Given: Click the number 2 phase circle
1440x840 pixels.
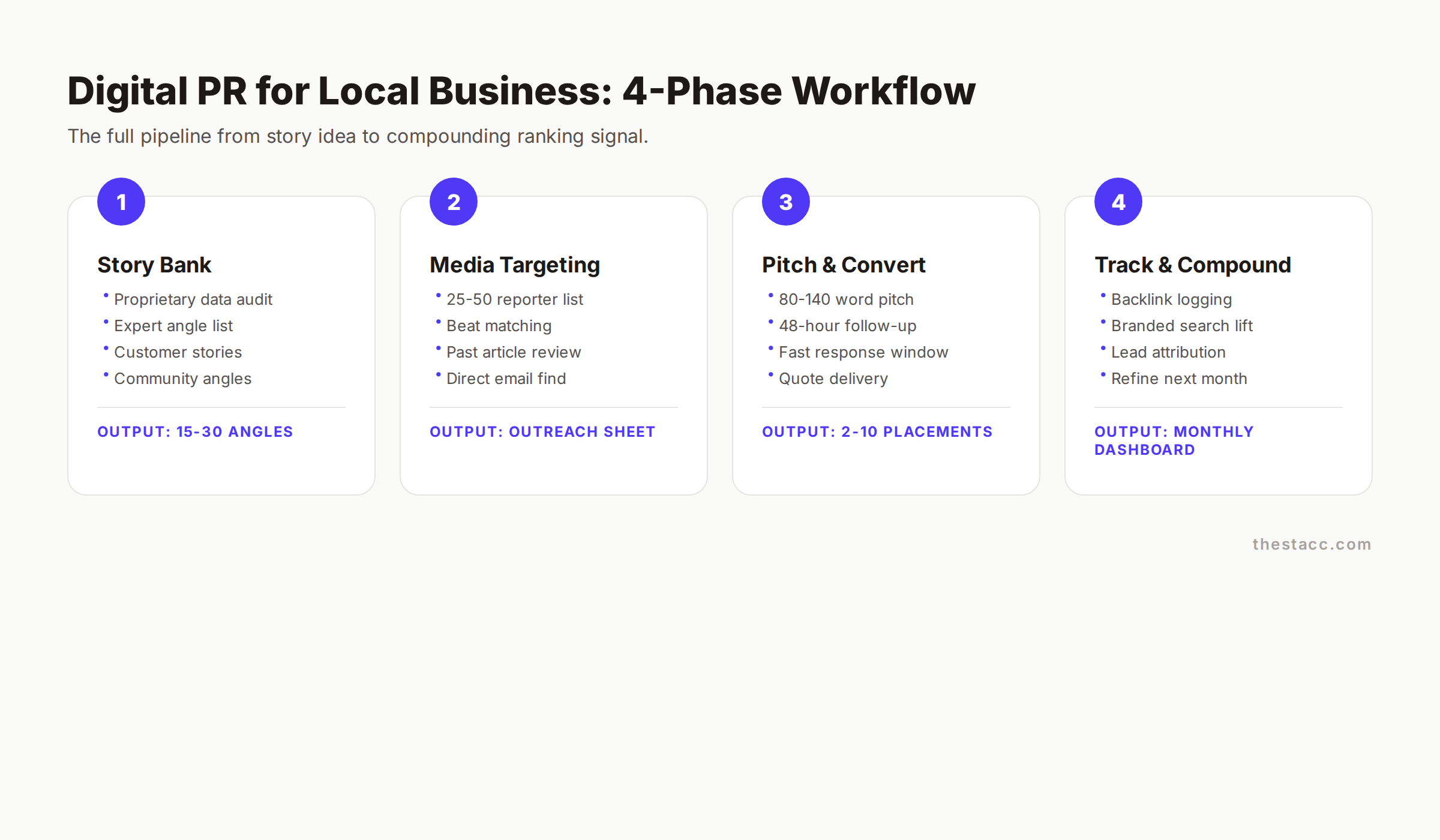Looking at the screenshot, I should coord(454,202).
